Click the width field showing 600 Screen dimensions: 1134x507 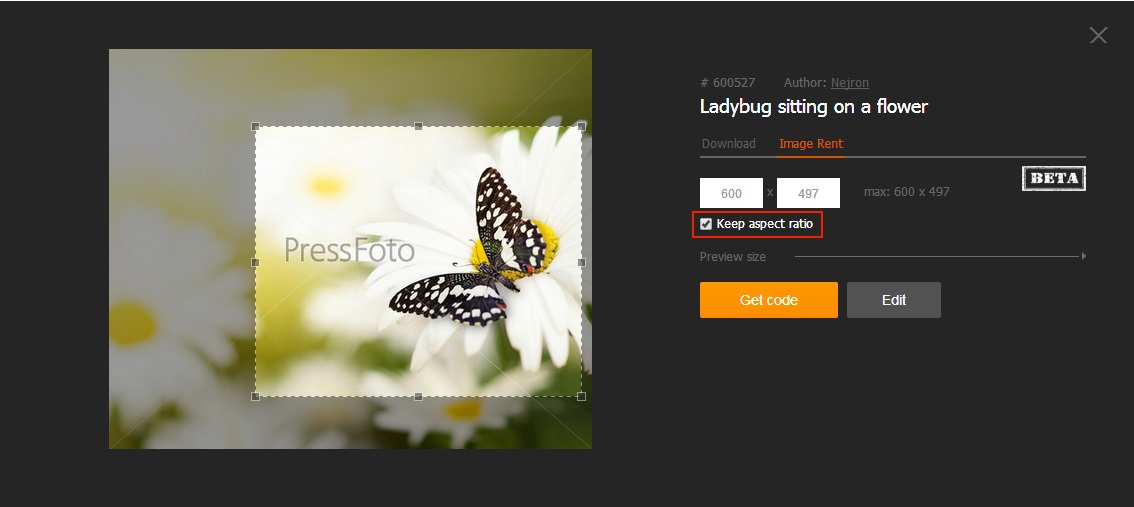[731, 193]
